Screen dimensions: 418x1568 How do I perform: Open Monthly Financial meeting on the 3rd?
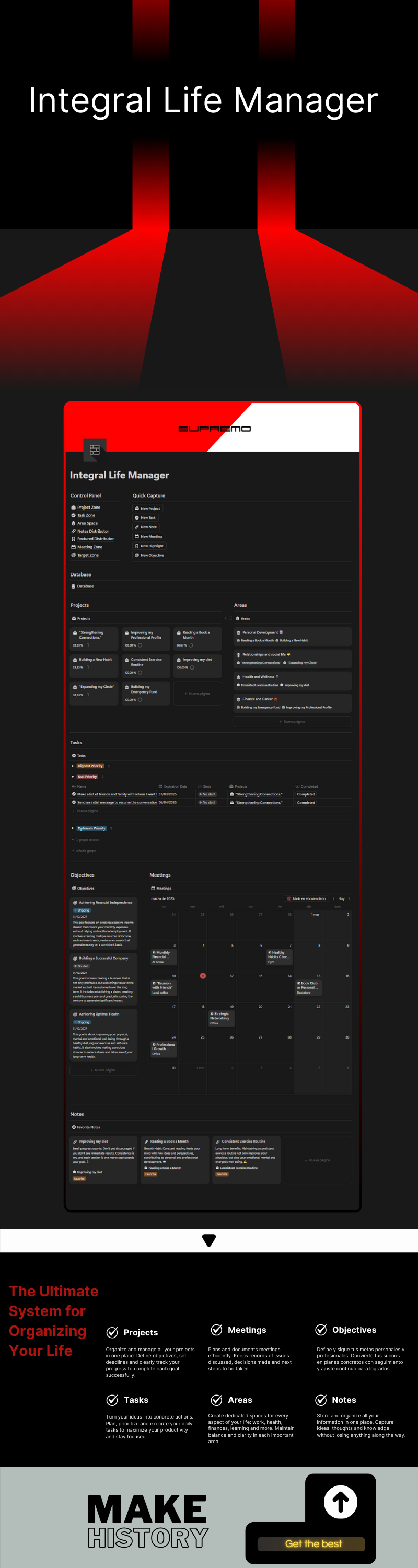click(x=163, y=957)
